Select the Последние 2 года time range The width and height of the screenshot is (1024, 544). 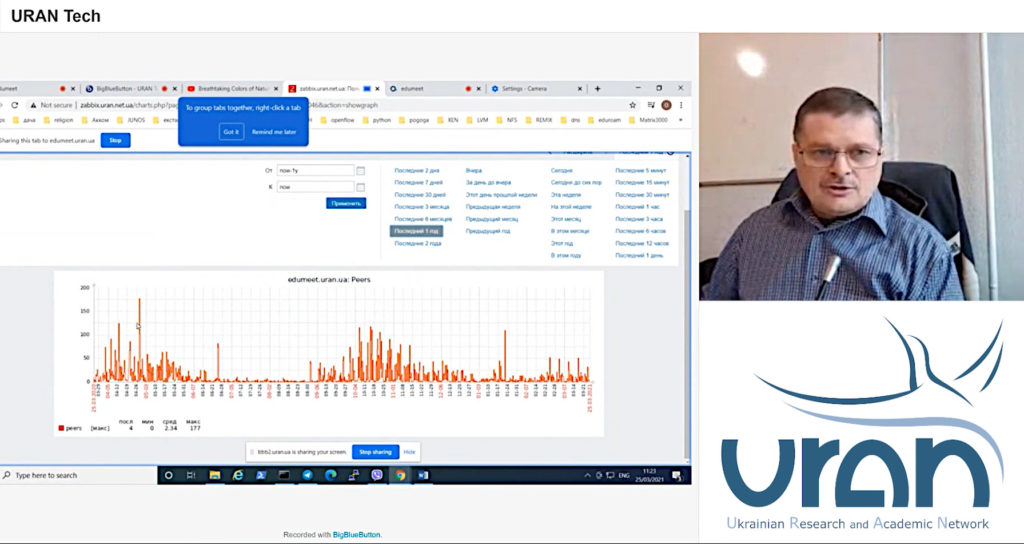(418, 243)
